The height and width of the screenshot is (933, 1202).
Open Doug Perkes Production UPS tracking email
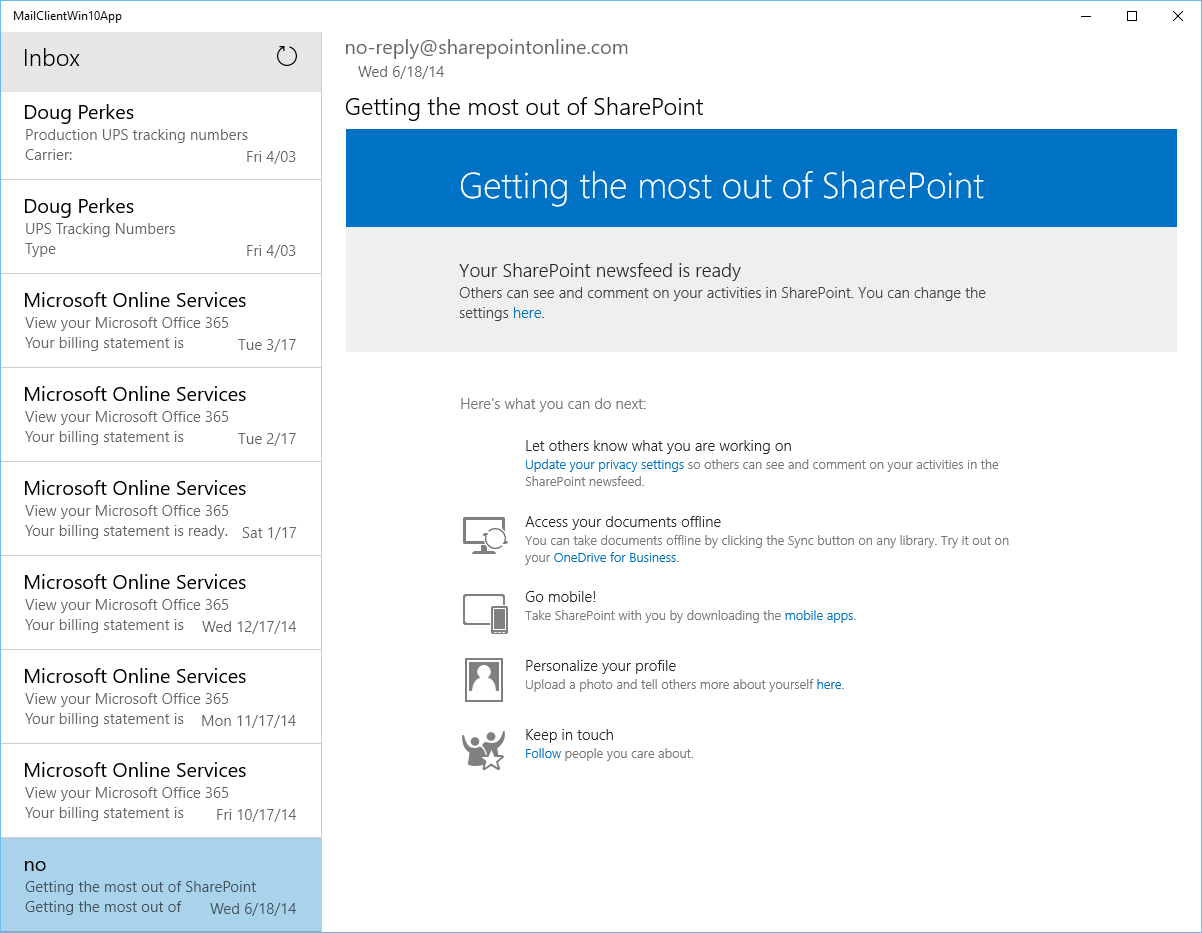(160, 134)
